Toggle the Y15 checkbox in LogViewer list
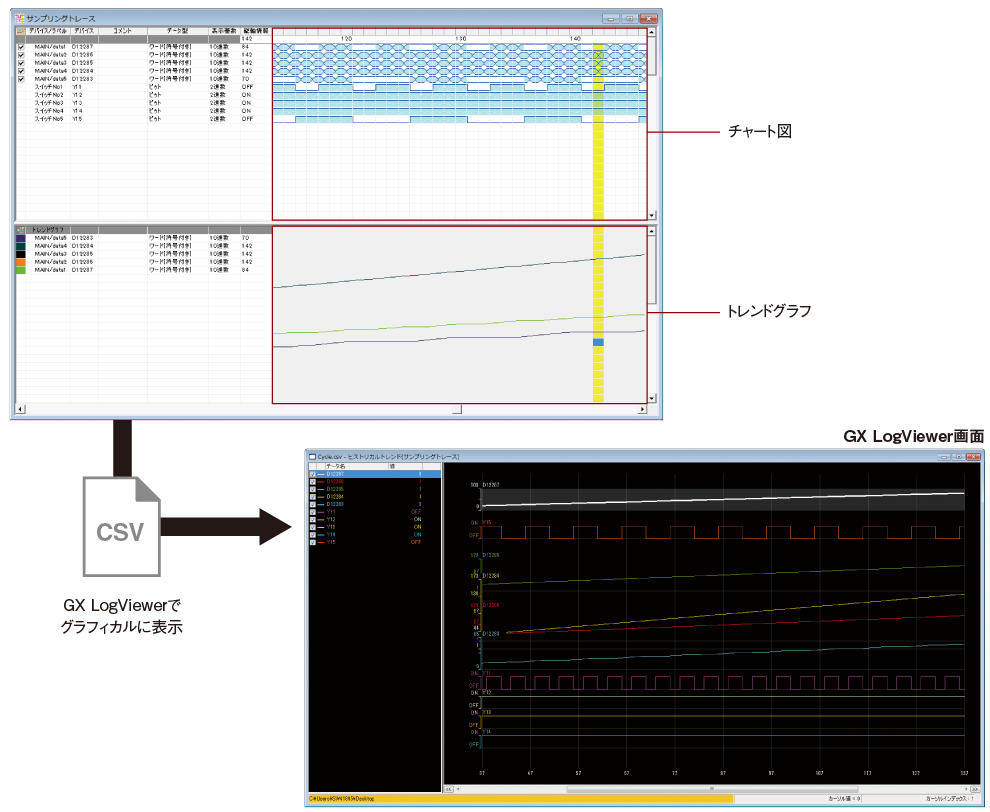The width and height of the screenshot is (990, 812). click(x=314, y=542)
